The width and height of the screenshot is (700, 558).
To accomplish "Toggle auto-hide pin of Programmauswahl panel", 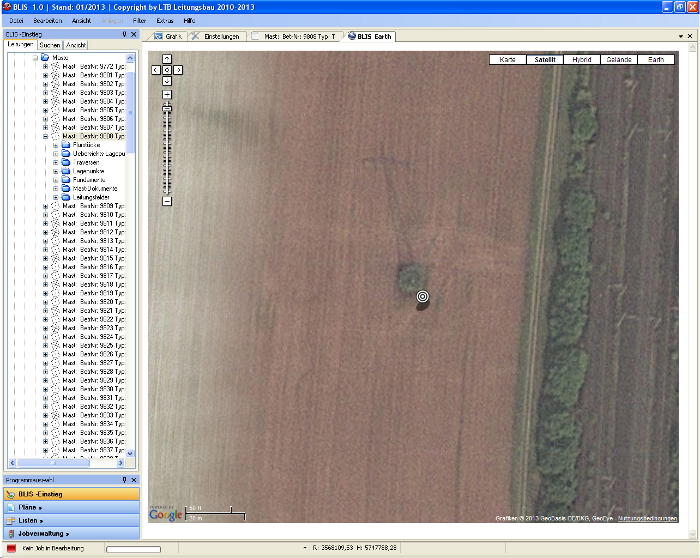I will (125, 480).
